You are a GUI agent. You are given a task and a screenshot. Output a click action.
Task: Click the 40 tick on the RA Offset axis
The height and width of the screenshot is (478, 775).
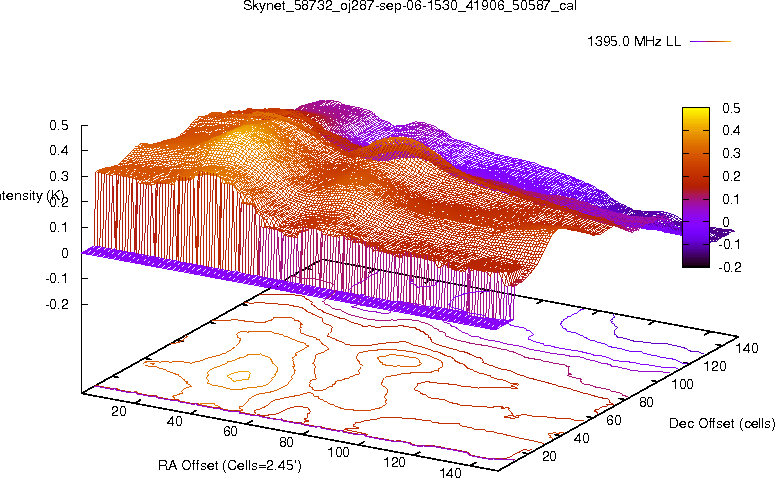[174, 421]
